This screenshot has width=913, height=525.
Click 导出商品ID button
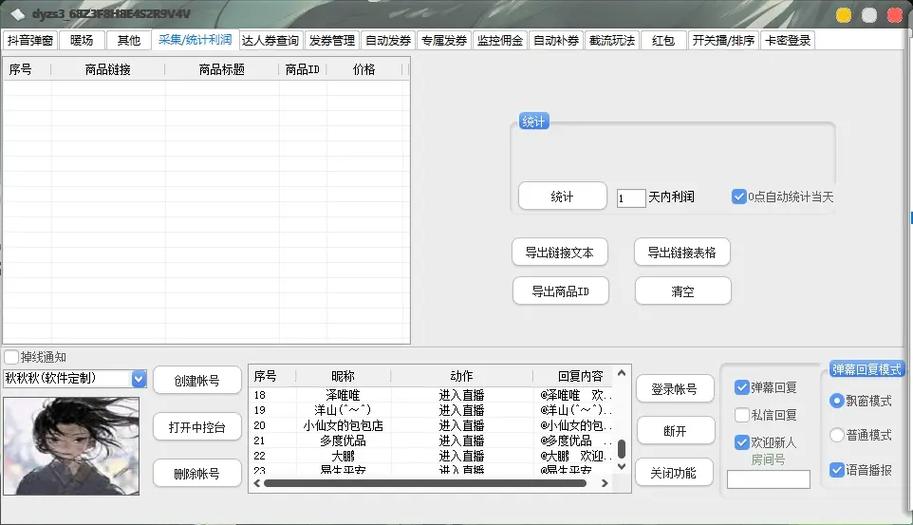[x=561, y=291]
